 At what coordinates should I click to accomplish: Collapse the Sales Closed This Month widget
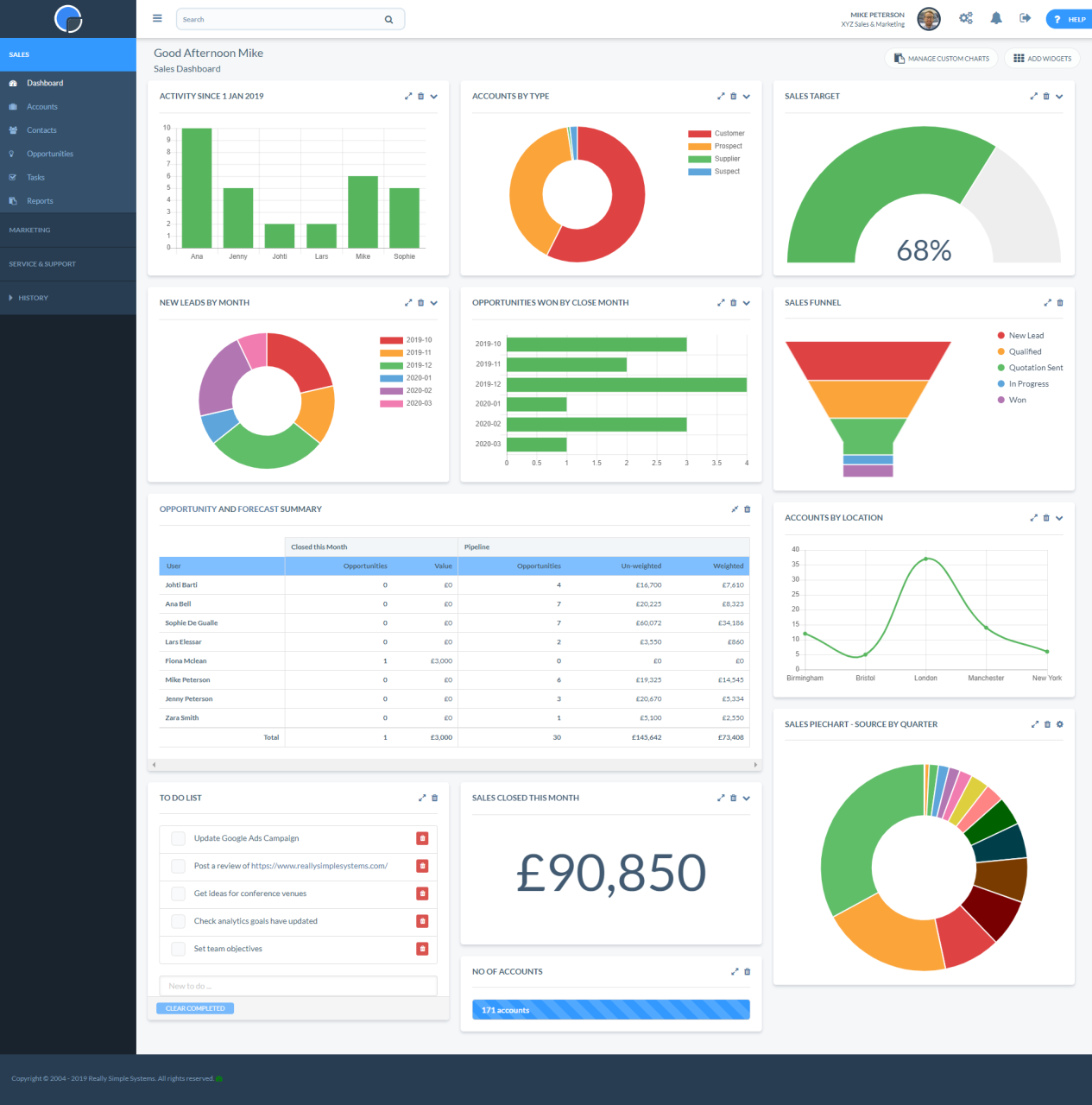(x=746, y=798)
